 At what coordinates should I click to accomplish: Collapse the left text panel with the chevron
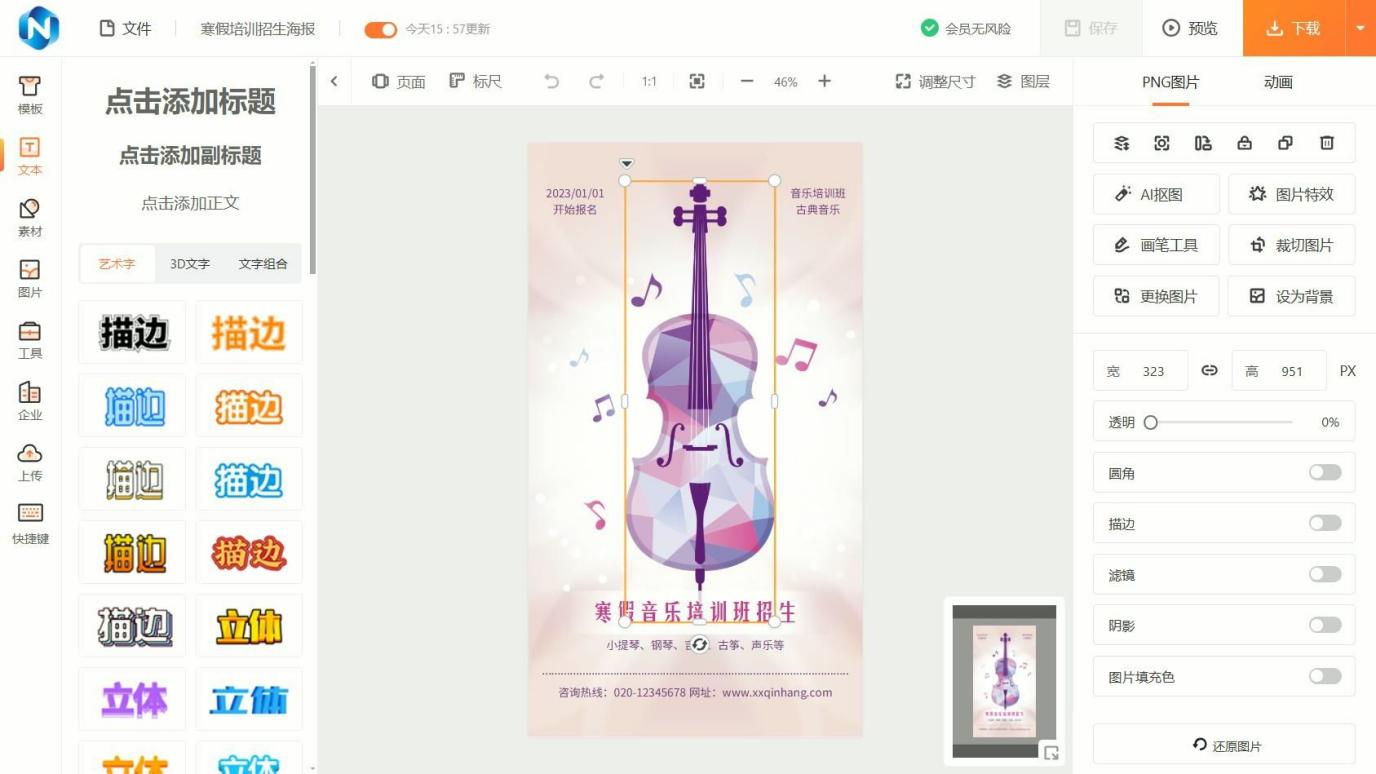[334, 81]
